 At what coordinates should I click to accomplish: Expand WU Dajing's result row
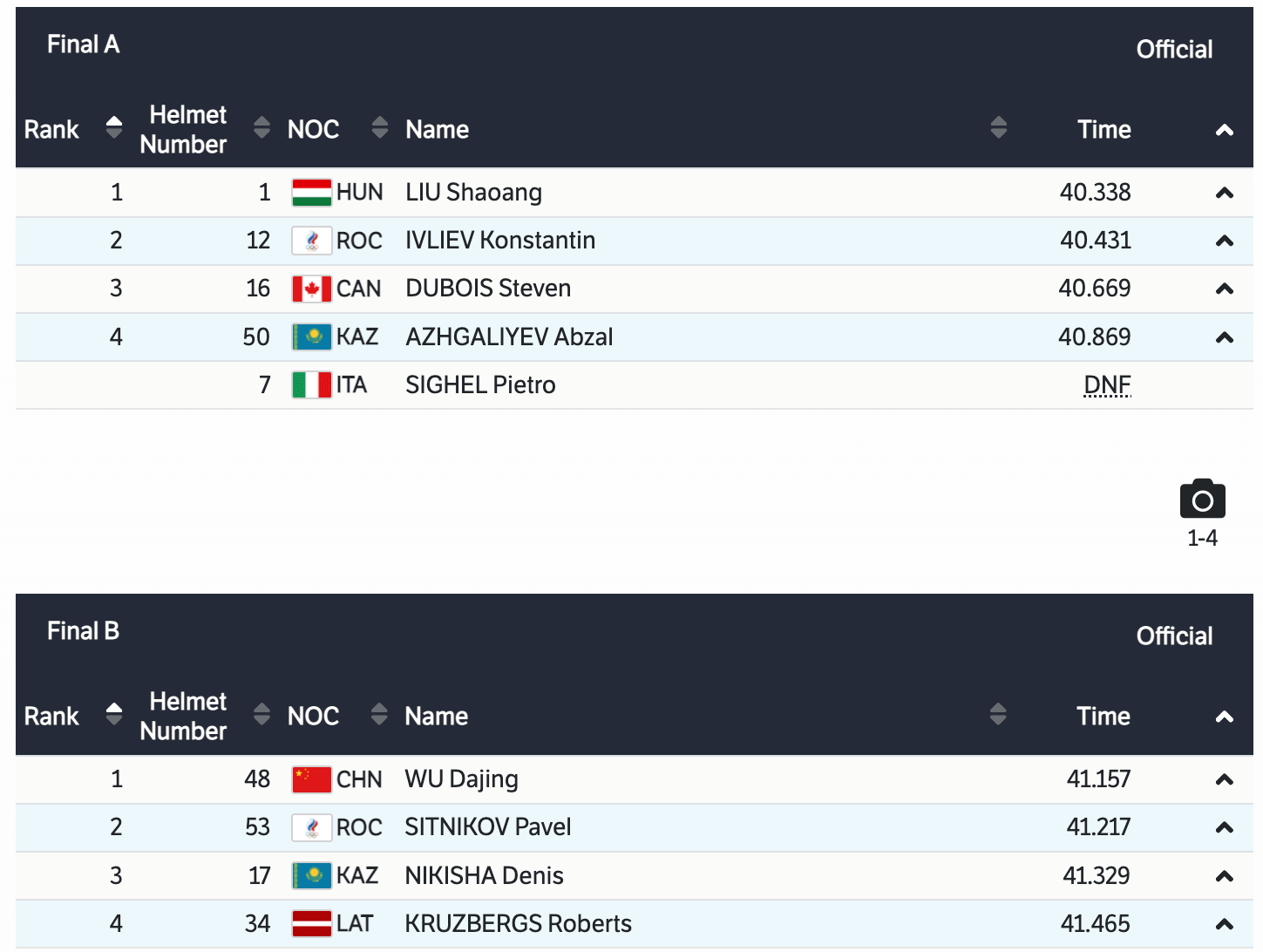tap(1224, 779)
